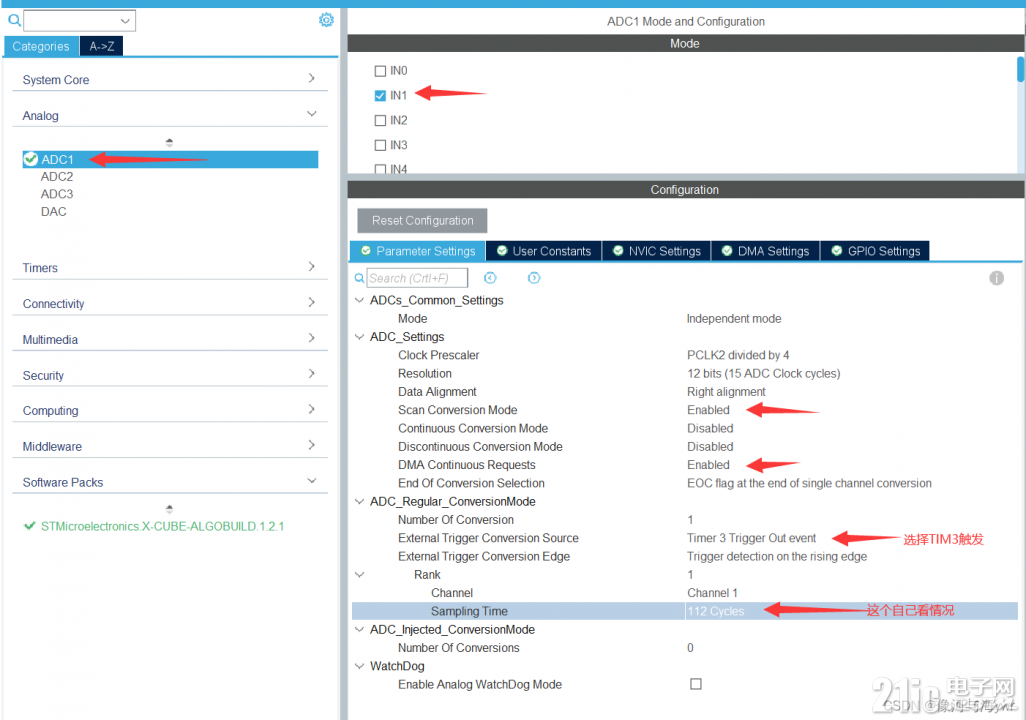
Task: Change the trigger detection rising edge value
Action: pos(777,556)
